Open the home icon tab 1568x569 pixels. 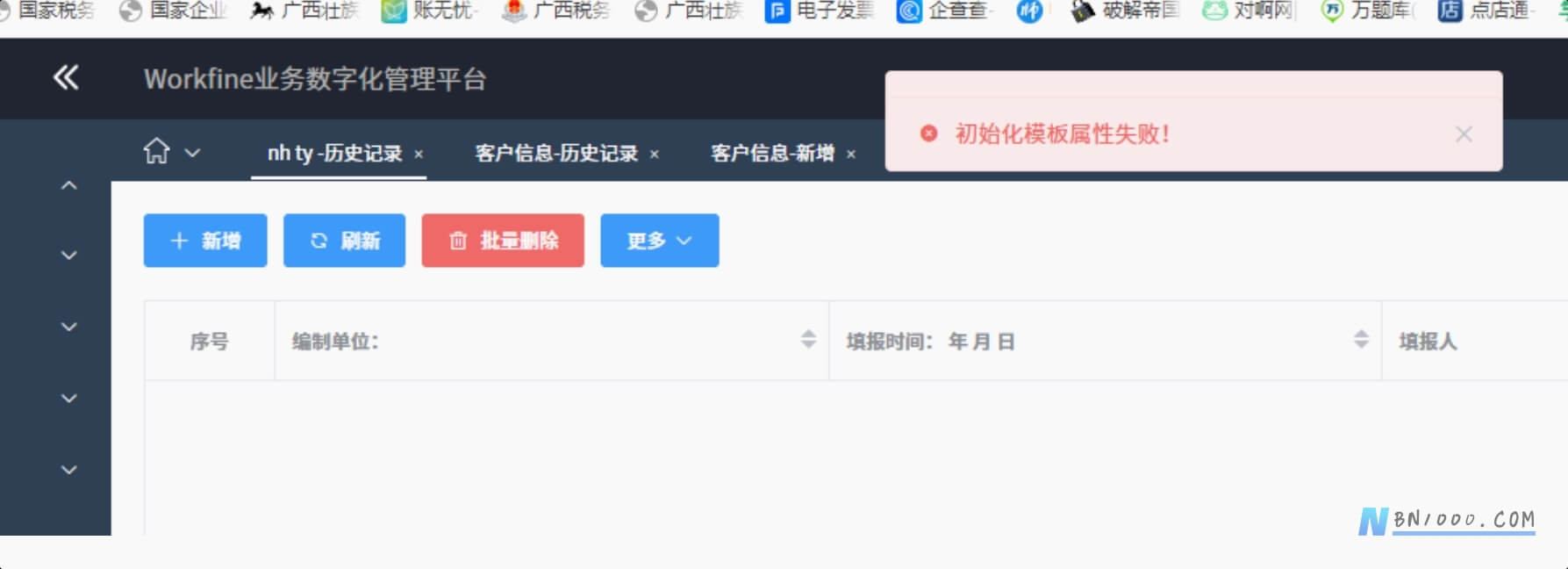coord(156,152)
